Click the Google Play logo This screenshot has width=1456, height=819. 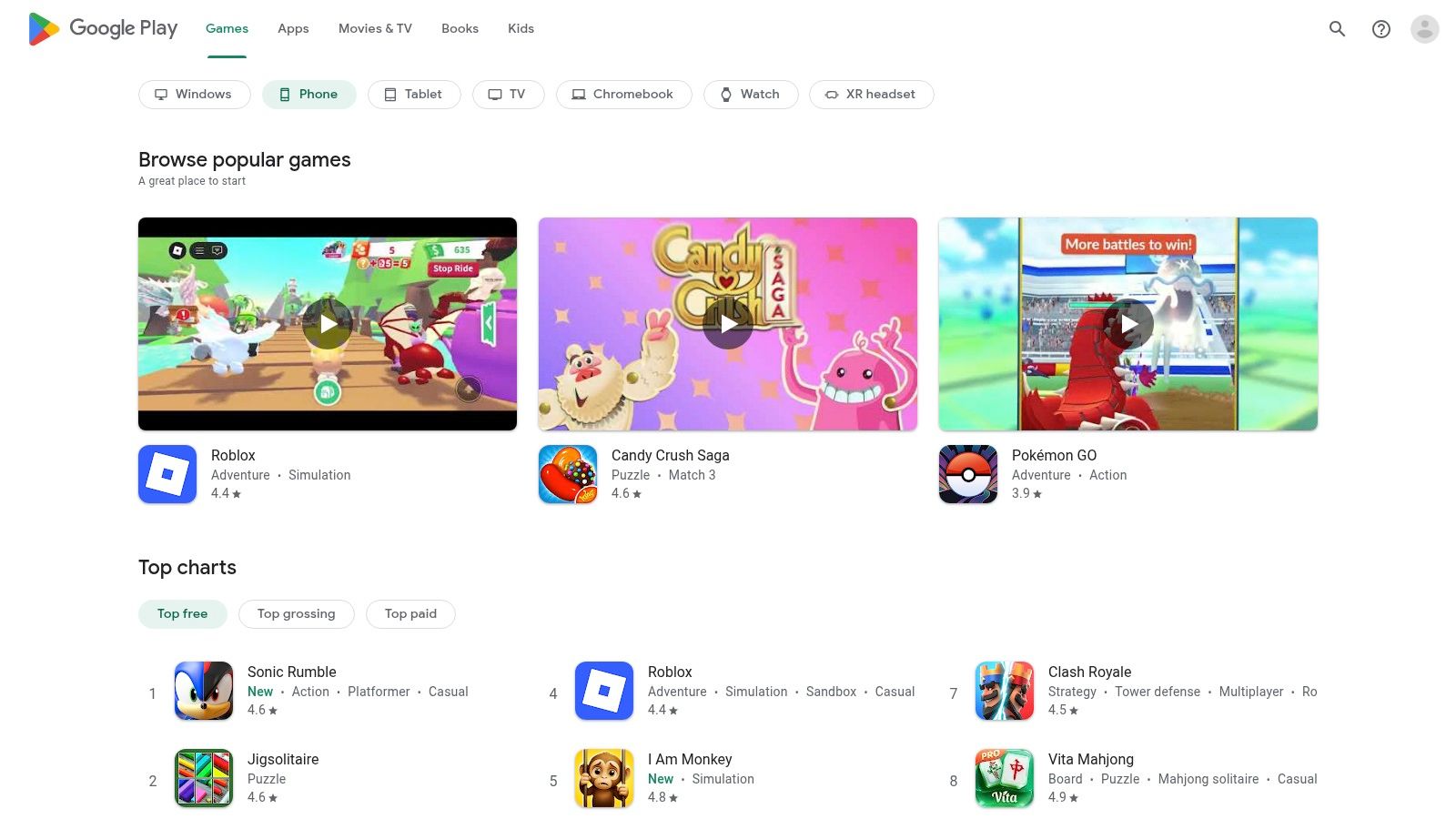[x=102, y=28]
